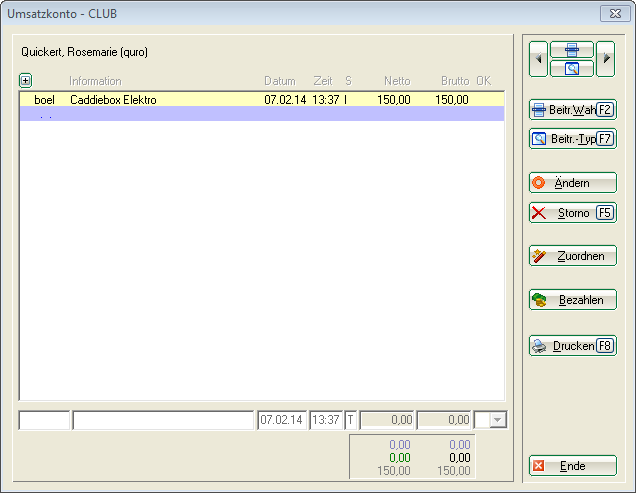The width and height of the screenshot is (636, 493).
Task: Click the boel code cell
Action: click(x=44, y=100)
